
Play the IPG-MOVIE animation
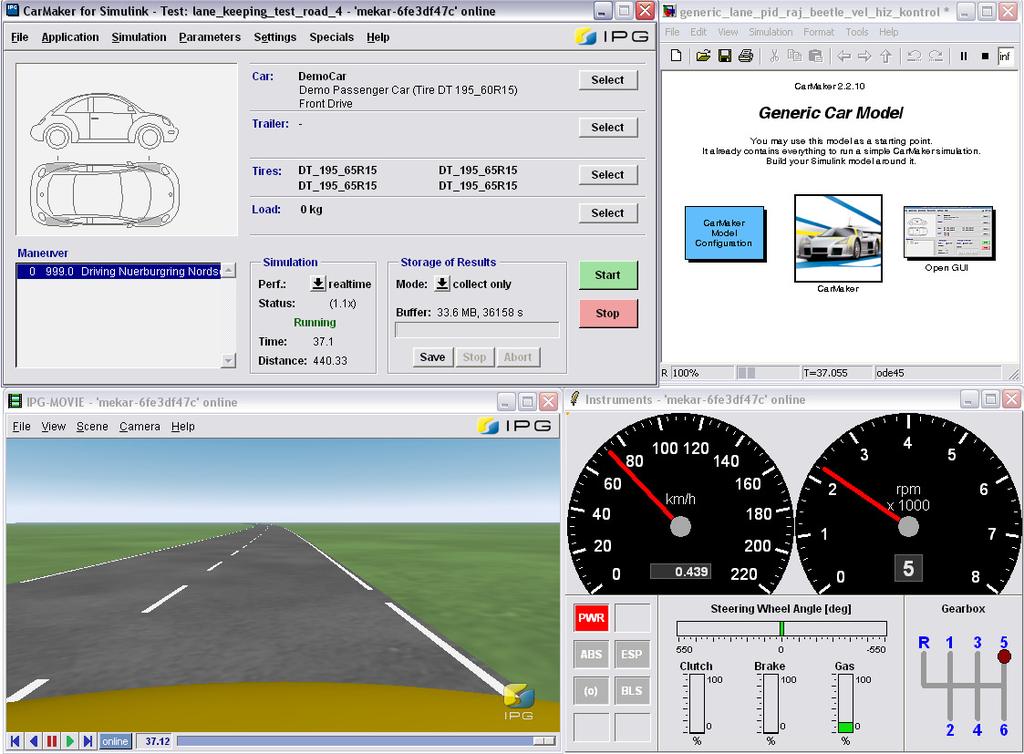tap(70, 741)
